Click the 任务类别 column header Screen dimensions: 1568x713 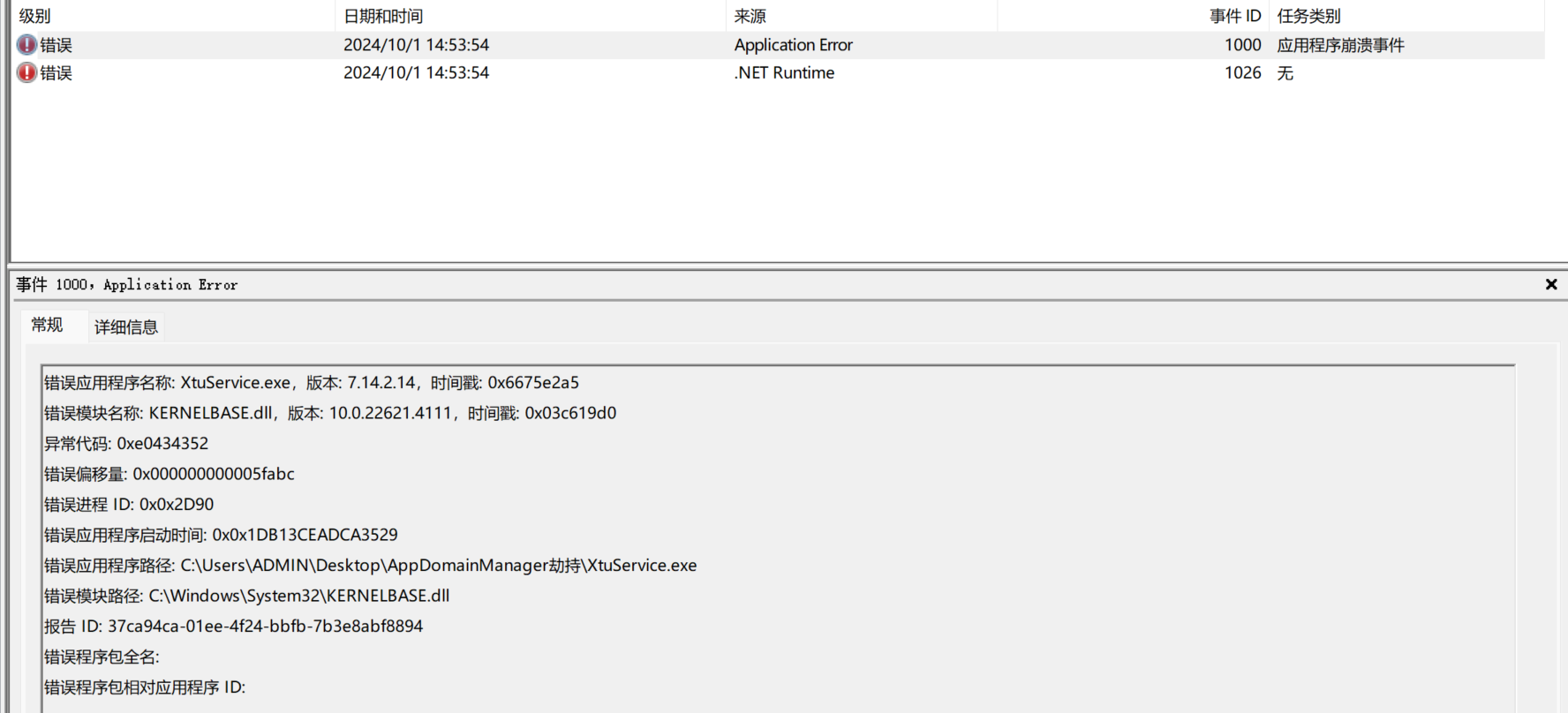(1308, 16)
